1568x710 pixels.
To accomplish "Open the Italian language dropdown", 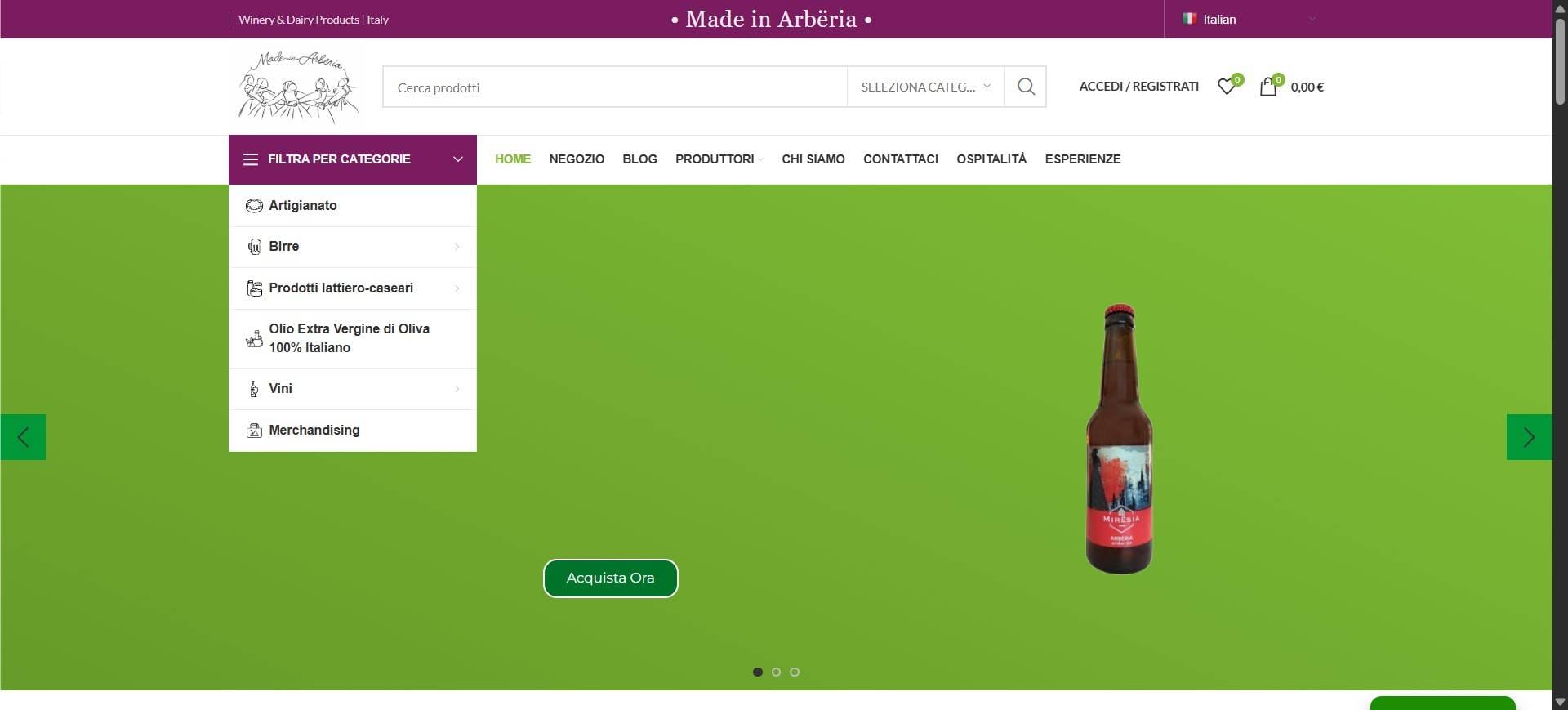I will point(1248,20).
